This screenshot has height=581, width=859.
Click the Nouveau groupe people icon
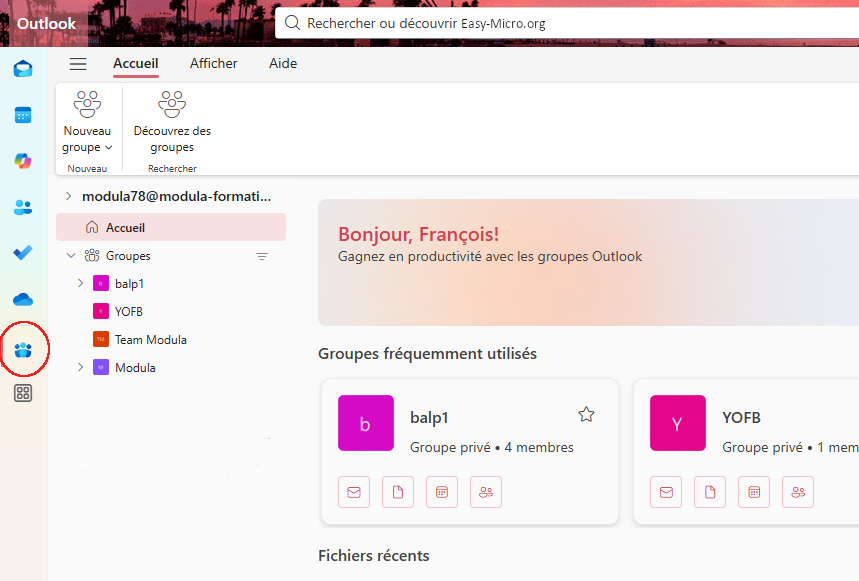[87, 104]
